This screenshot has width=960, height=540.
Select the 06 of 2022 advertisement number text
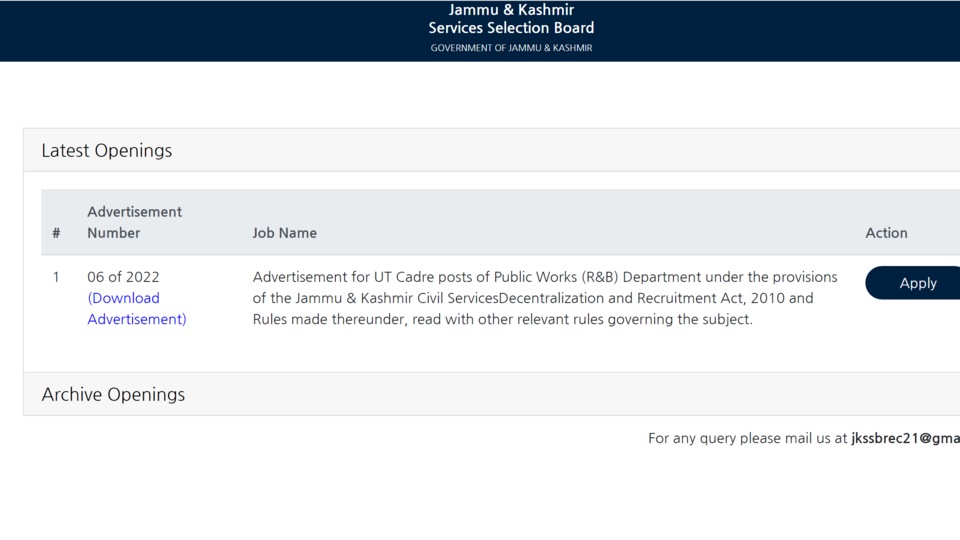click(x=123, y=277)
